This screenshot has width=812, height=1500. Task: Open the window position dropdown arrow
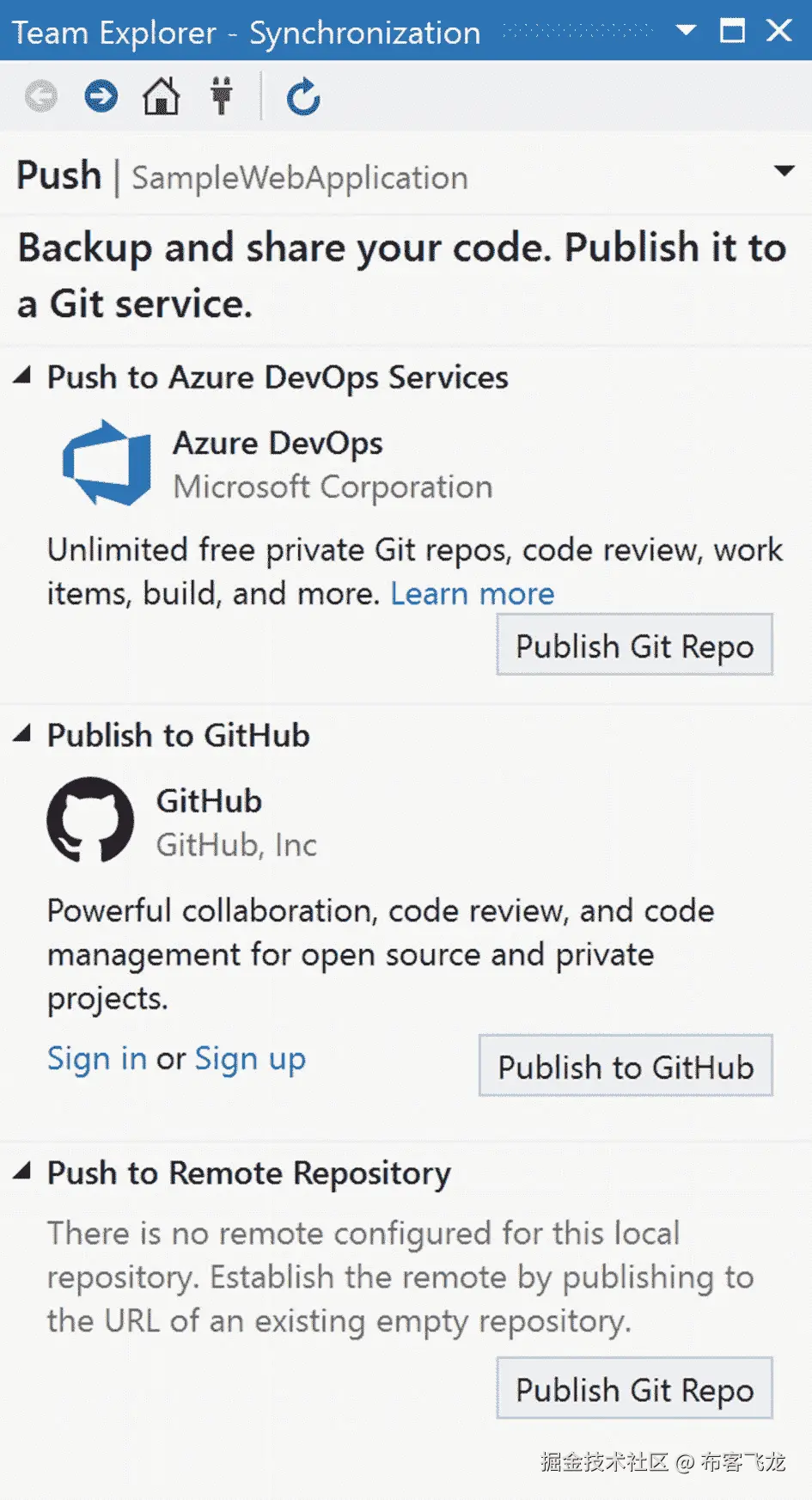(x=686, y=31)
